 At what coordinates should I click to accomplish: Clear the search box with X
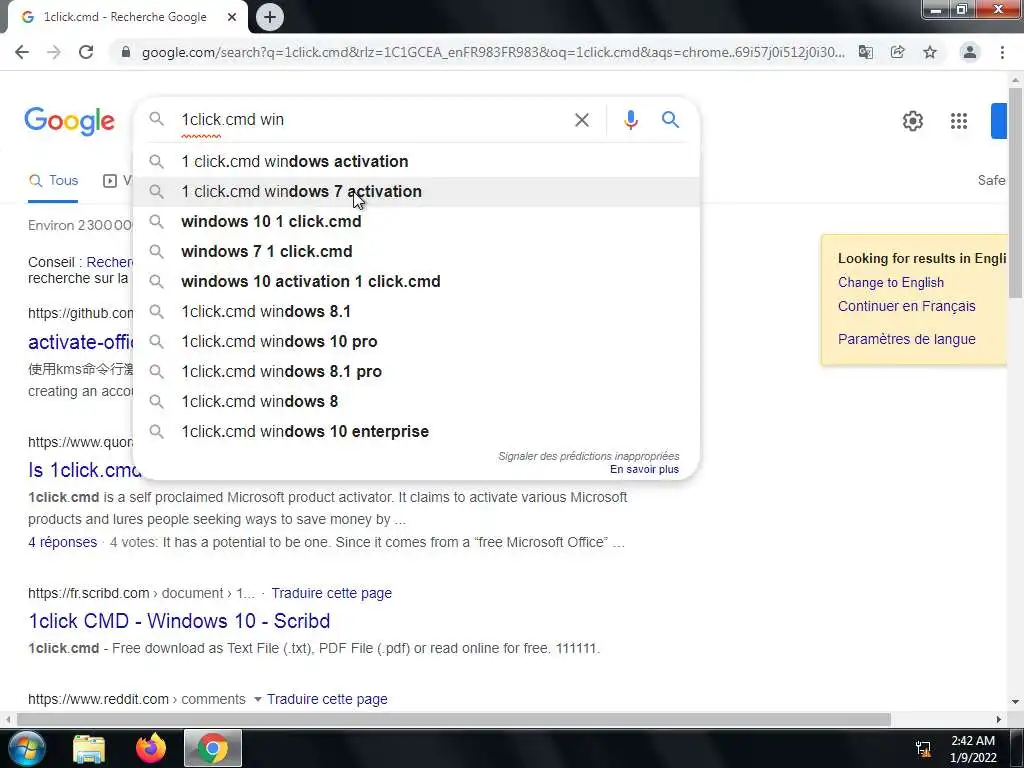pos(582,120)
